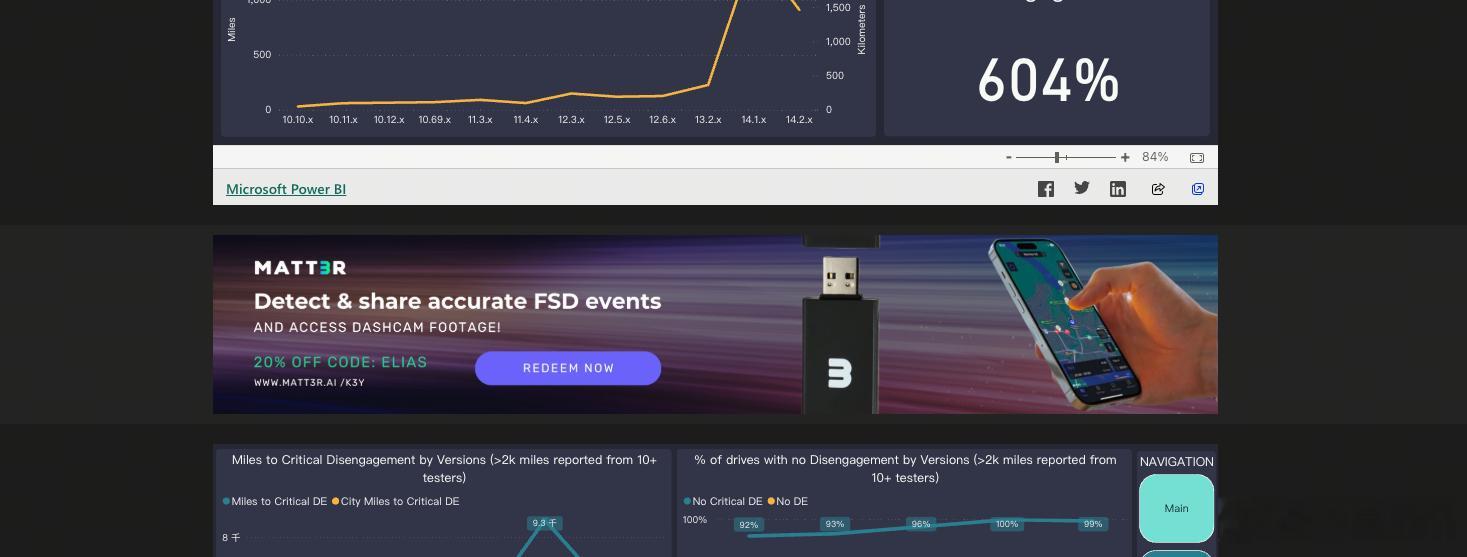Click the 92% data label
Image resolution: width=1467 pixels, height=557 pixels.
coord(748,524)
